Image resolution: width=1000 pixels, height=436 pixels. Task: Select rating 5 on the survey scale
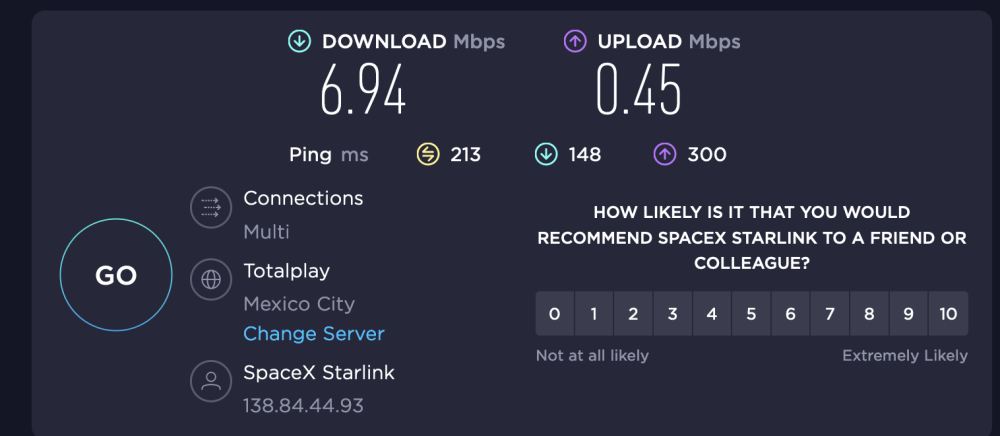(751, 314)
